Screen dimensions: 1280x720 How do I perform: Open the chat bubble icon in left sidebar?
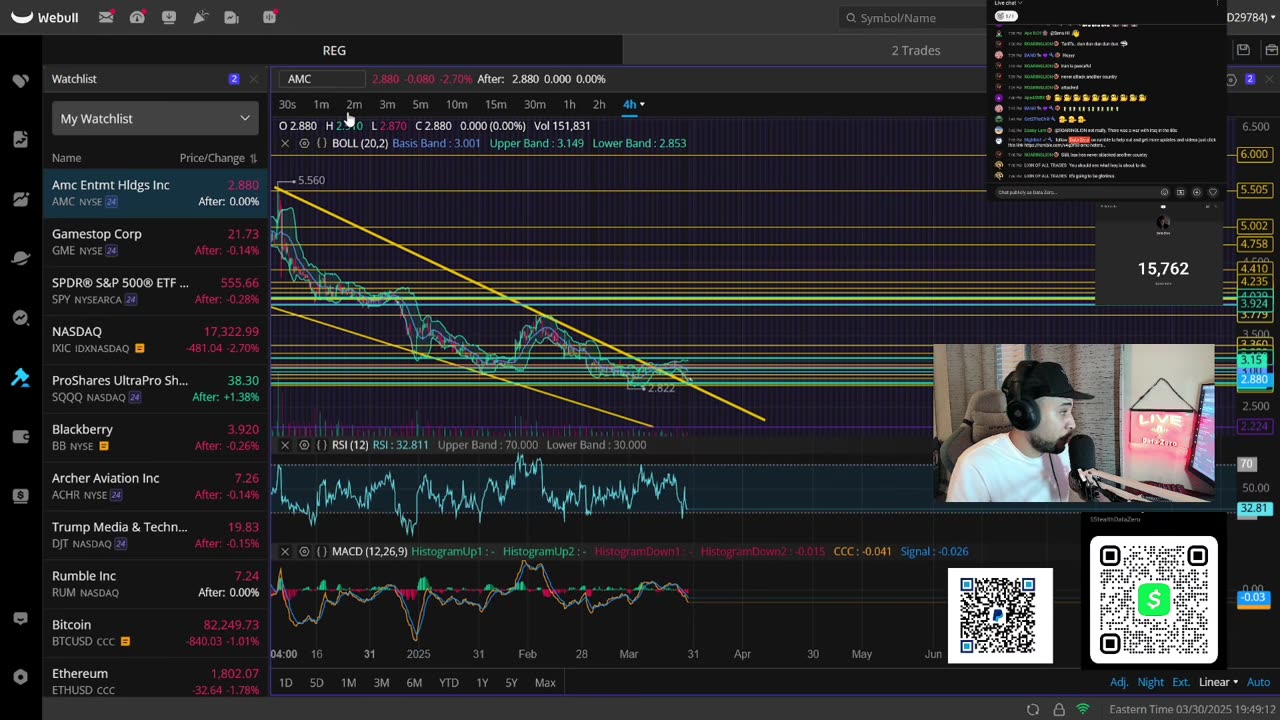20,618
